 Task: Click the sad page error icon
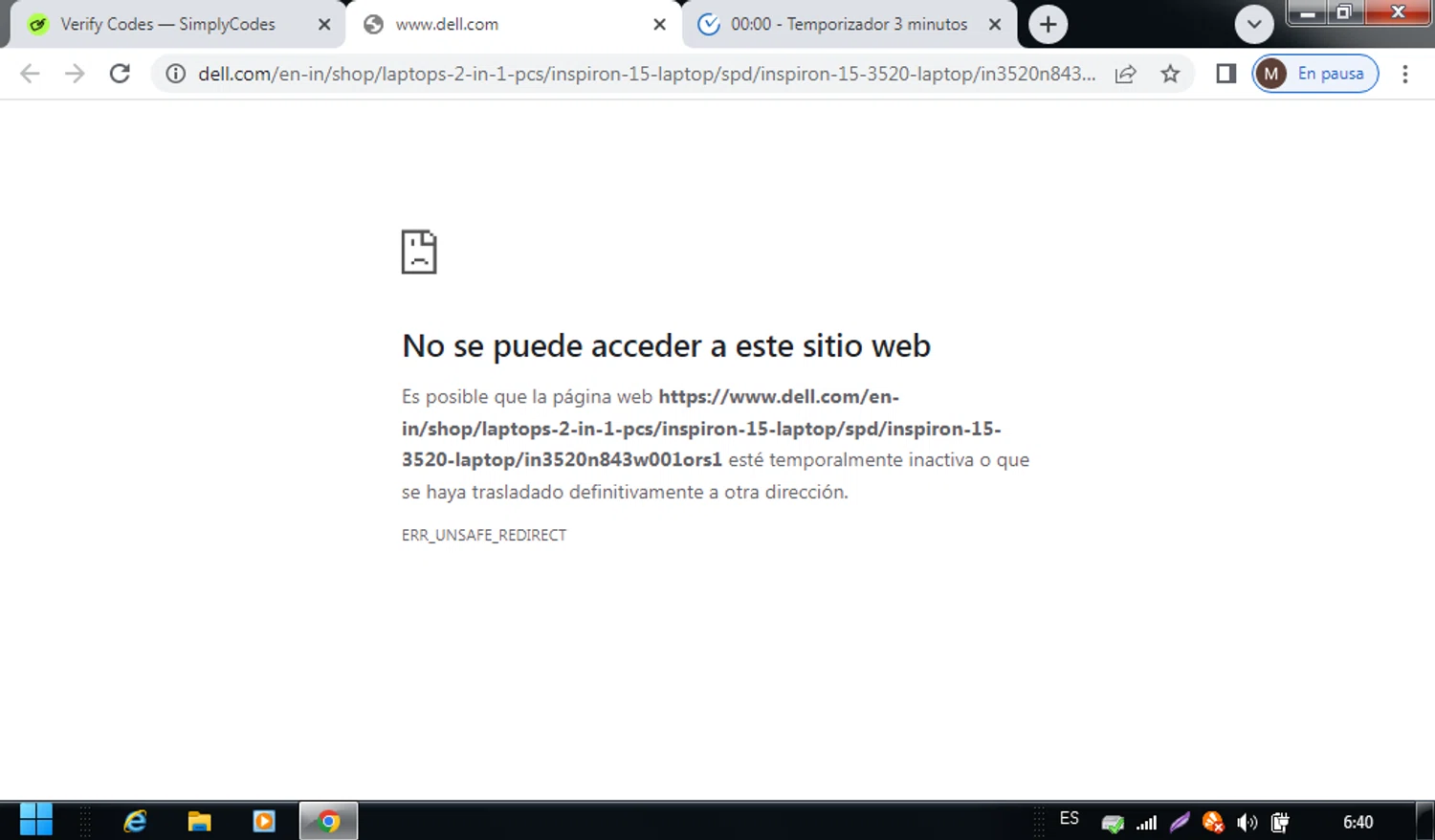419,252
